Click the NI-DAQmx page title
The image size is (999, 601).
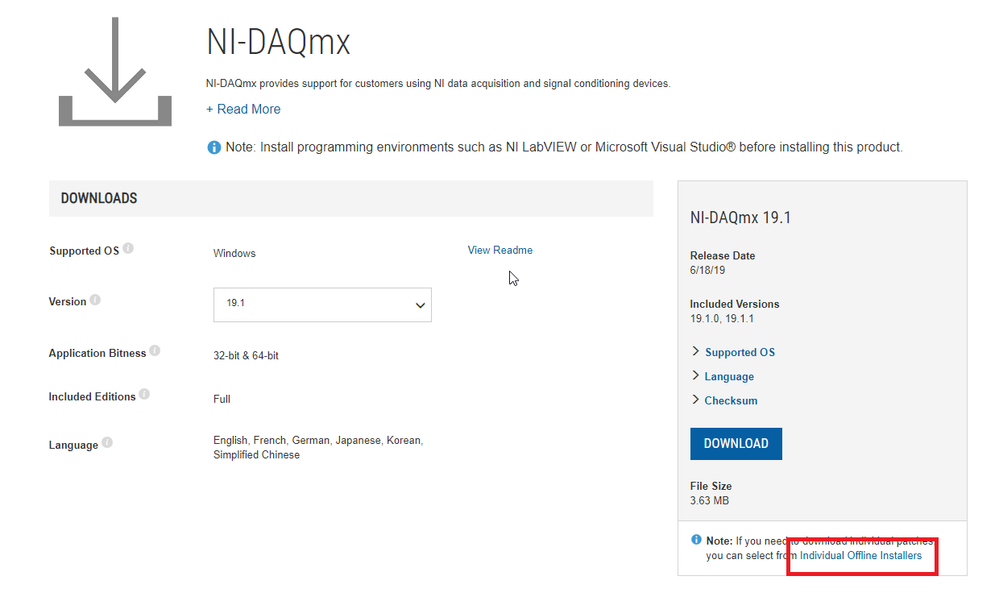(278, 42)
